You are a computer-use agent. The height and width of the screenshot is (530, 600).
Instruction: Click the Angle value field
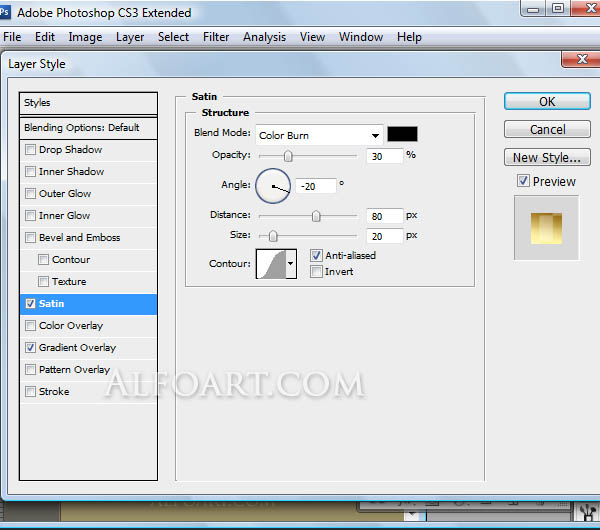[x=316, y=186]
